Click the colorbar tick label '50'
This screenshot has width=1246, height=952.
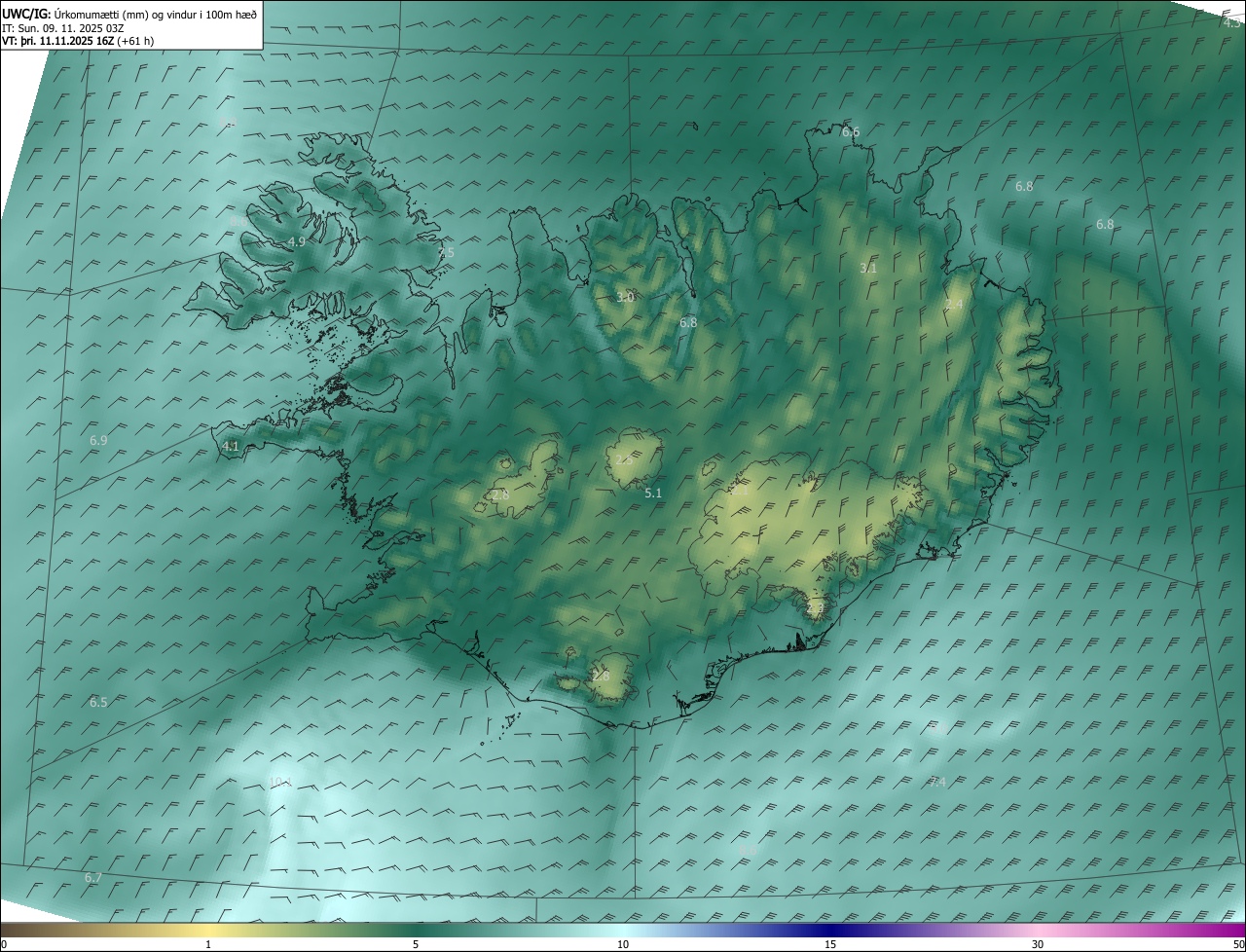[x=1238, y=944]
